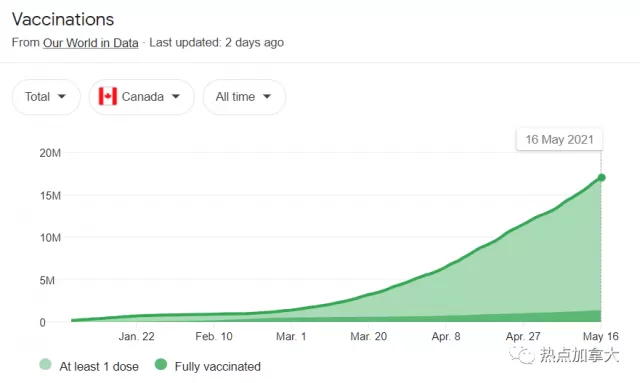Click the WeChat logo watermark icon
Screen dimensions: 640x383
pyautogui.click(x=522, y=354)
